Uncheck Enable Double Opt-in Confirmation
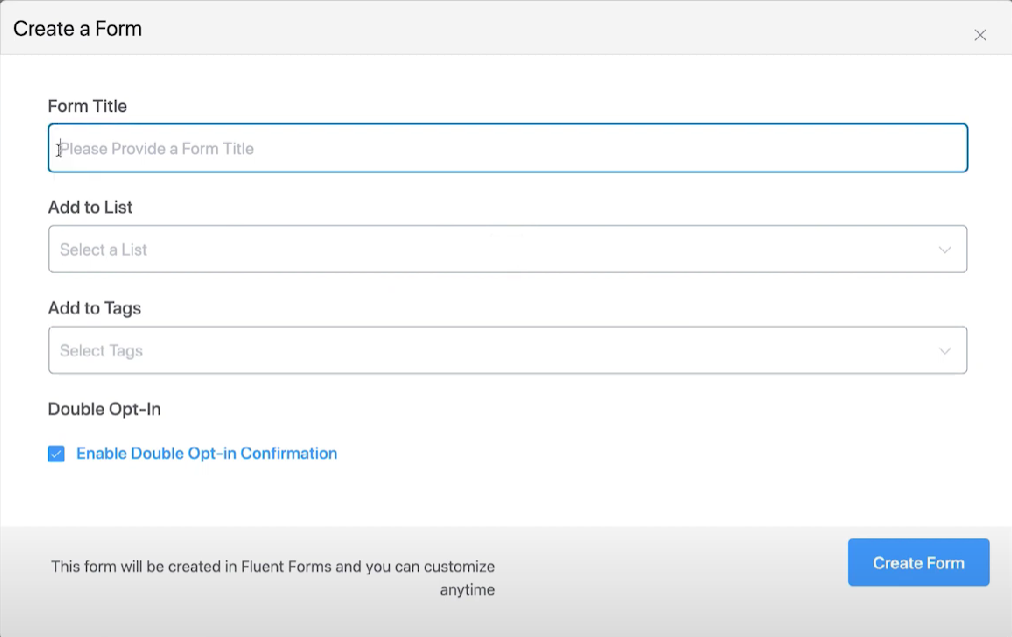The height and width of the screenshot is (637, 1012). [57, 453]
